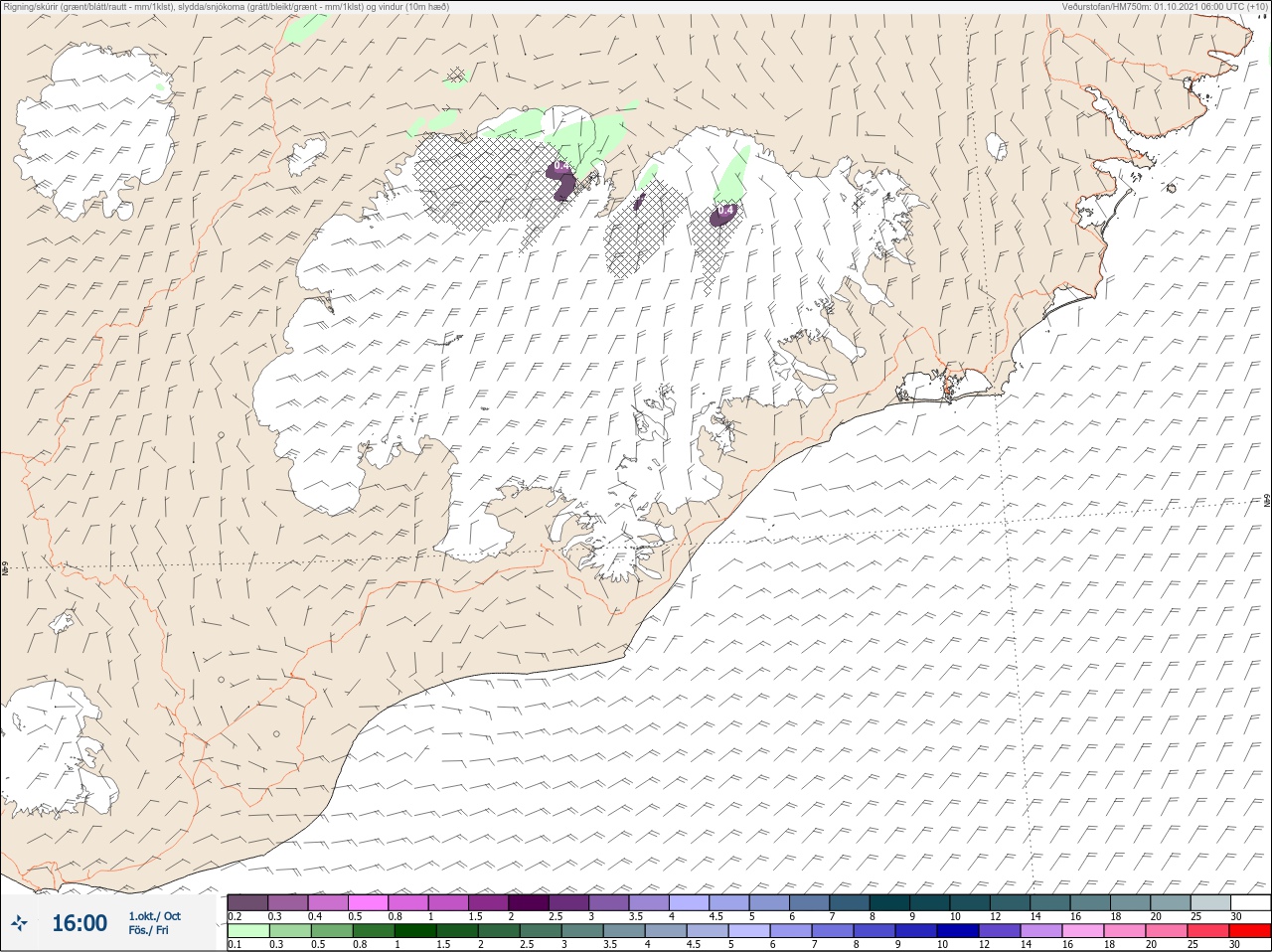The image size is (1272, 952).
Task: Pick the pink 16 swatch in the lower legend row
Action: click(x=1081, y=931)
